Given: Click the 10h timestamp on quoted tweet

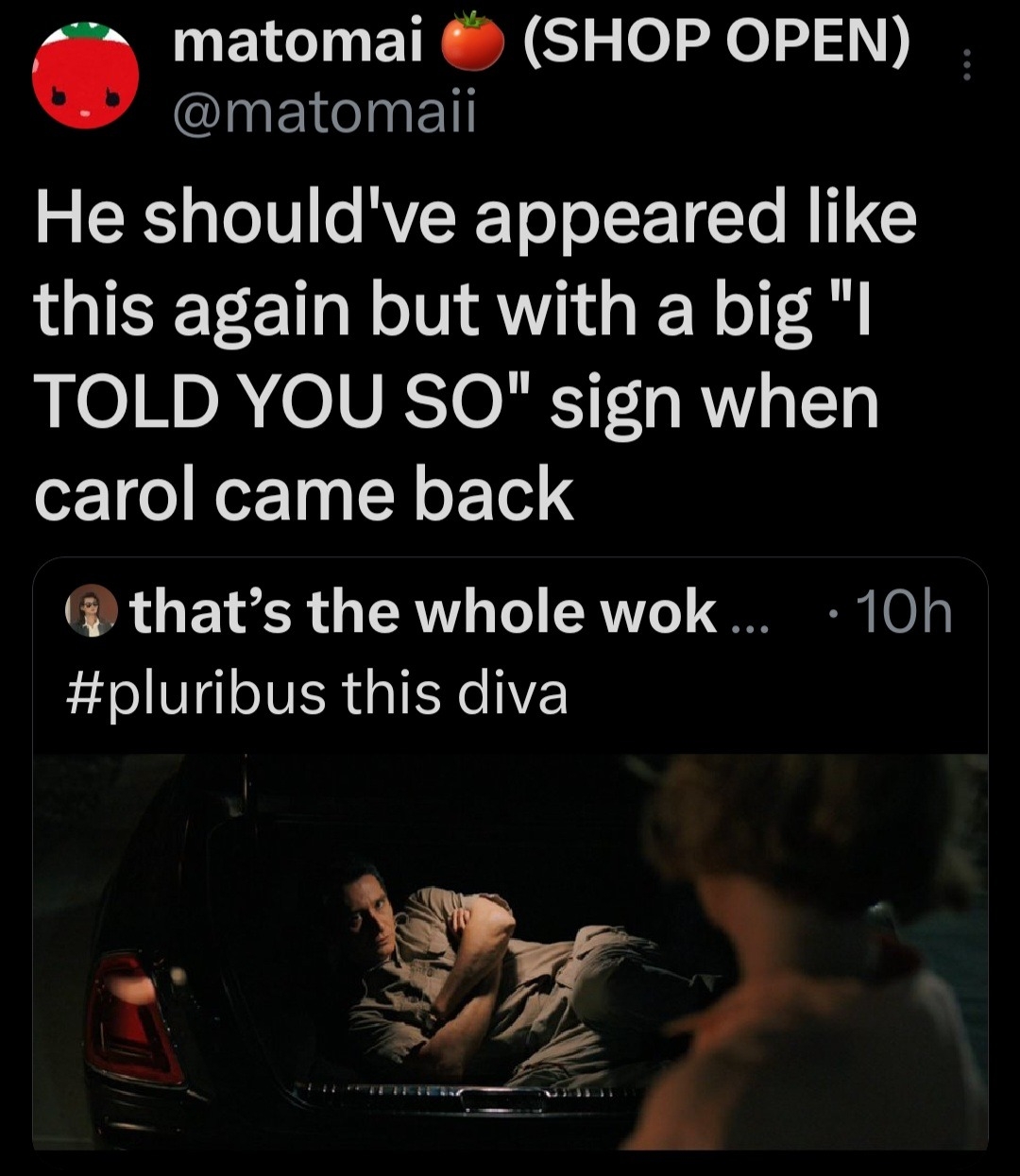Looking at the screenshot, I should click(x=899, y=614).
